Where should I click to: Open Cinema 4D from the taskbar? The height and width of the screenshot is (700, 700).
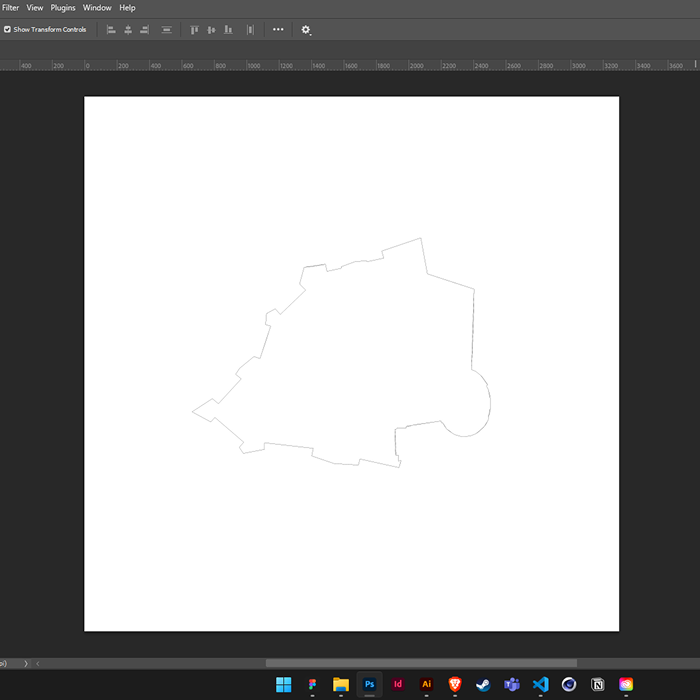[x=569, y=684]
